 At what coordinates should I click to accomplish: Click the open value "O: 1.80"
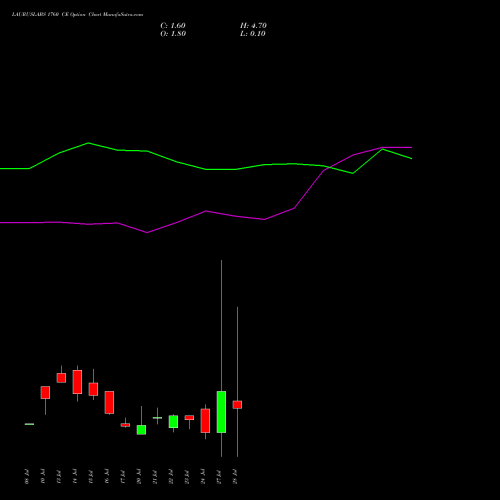coord(173,34)
